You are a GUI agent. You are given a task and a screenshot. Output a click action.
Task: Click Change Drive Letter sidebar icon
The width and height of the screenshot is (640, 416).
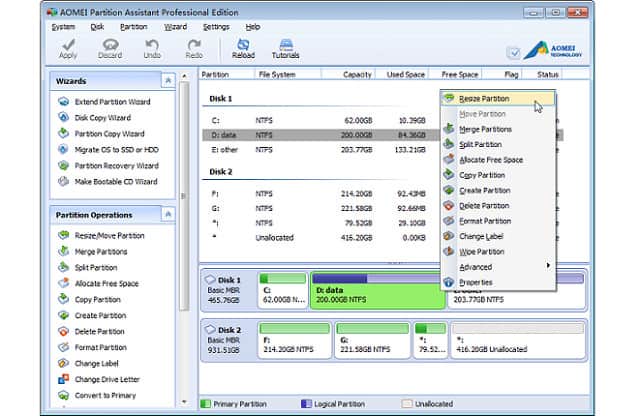pyautogui.click(x=63, y=379)
